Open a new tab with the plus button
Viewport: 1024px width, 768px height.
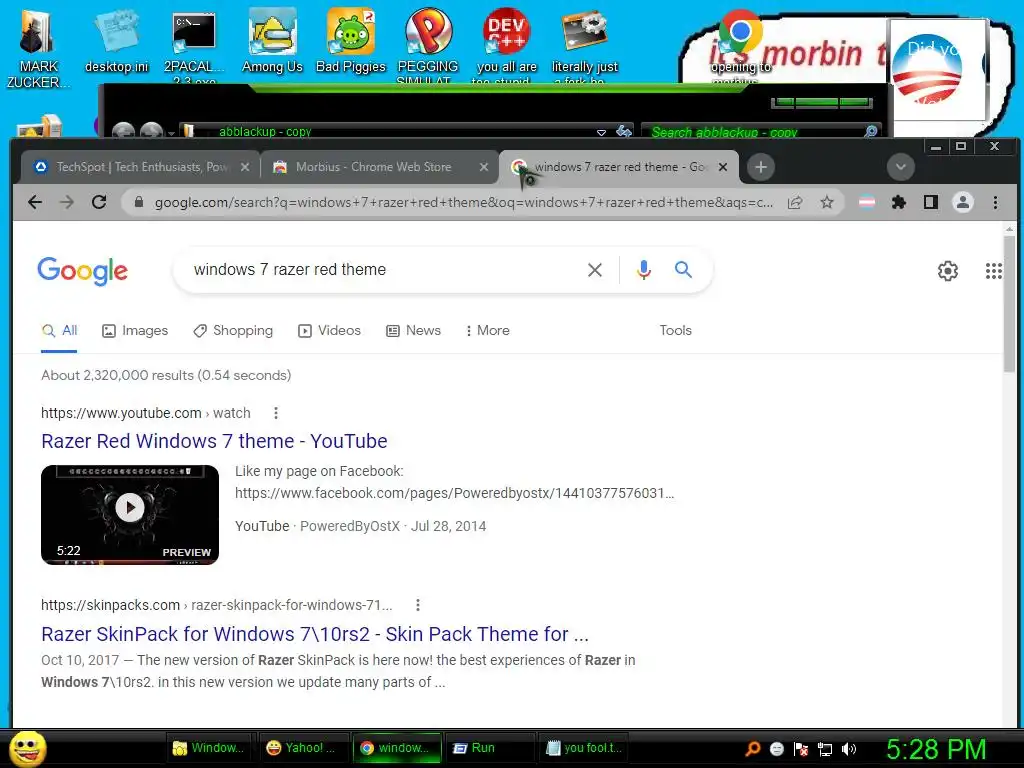[x=761, y=167]
